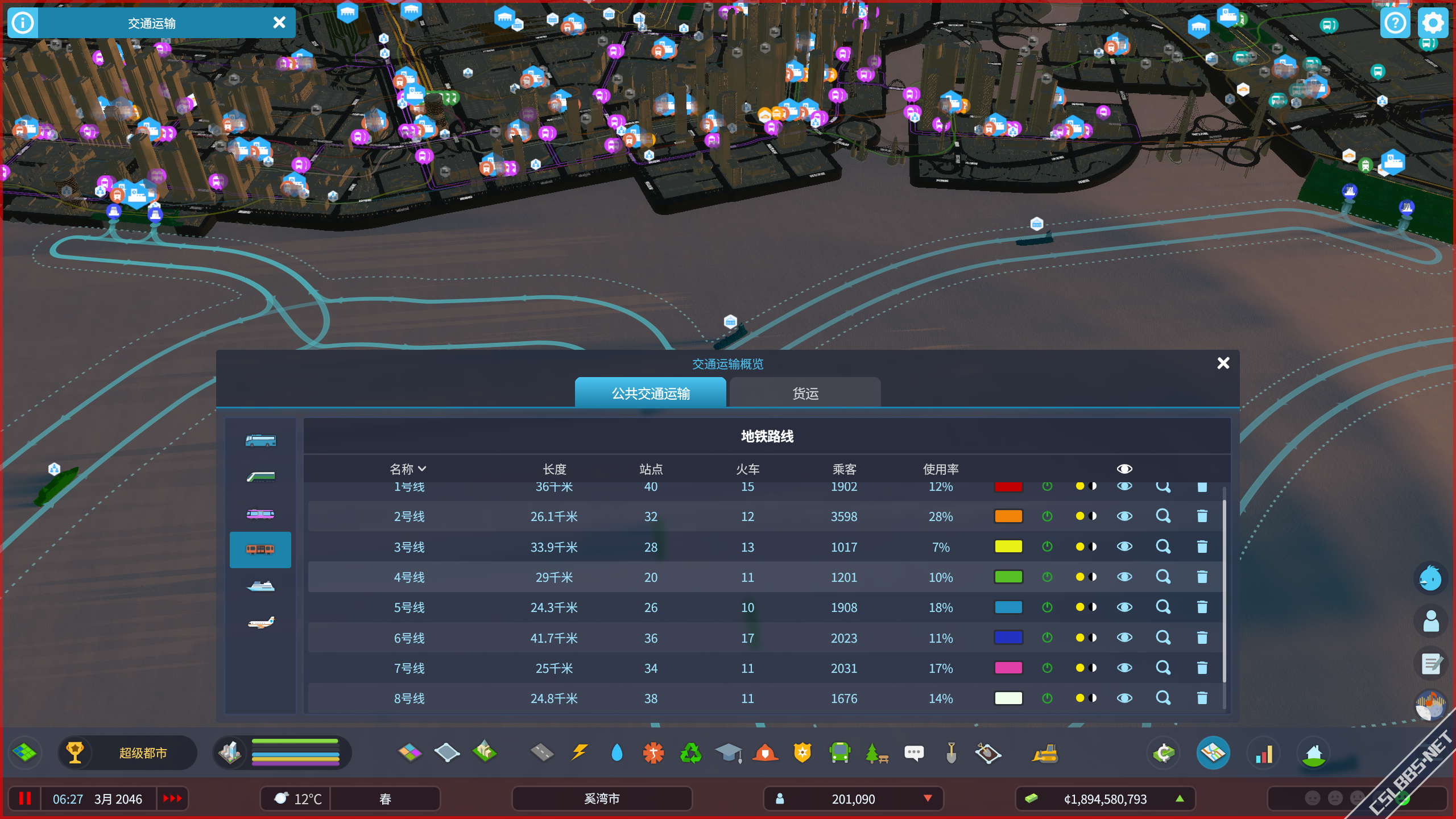Open the settings gear menu

(1433, 23)
